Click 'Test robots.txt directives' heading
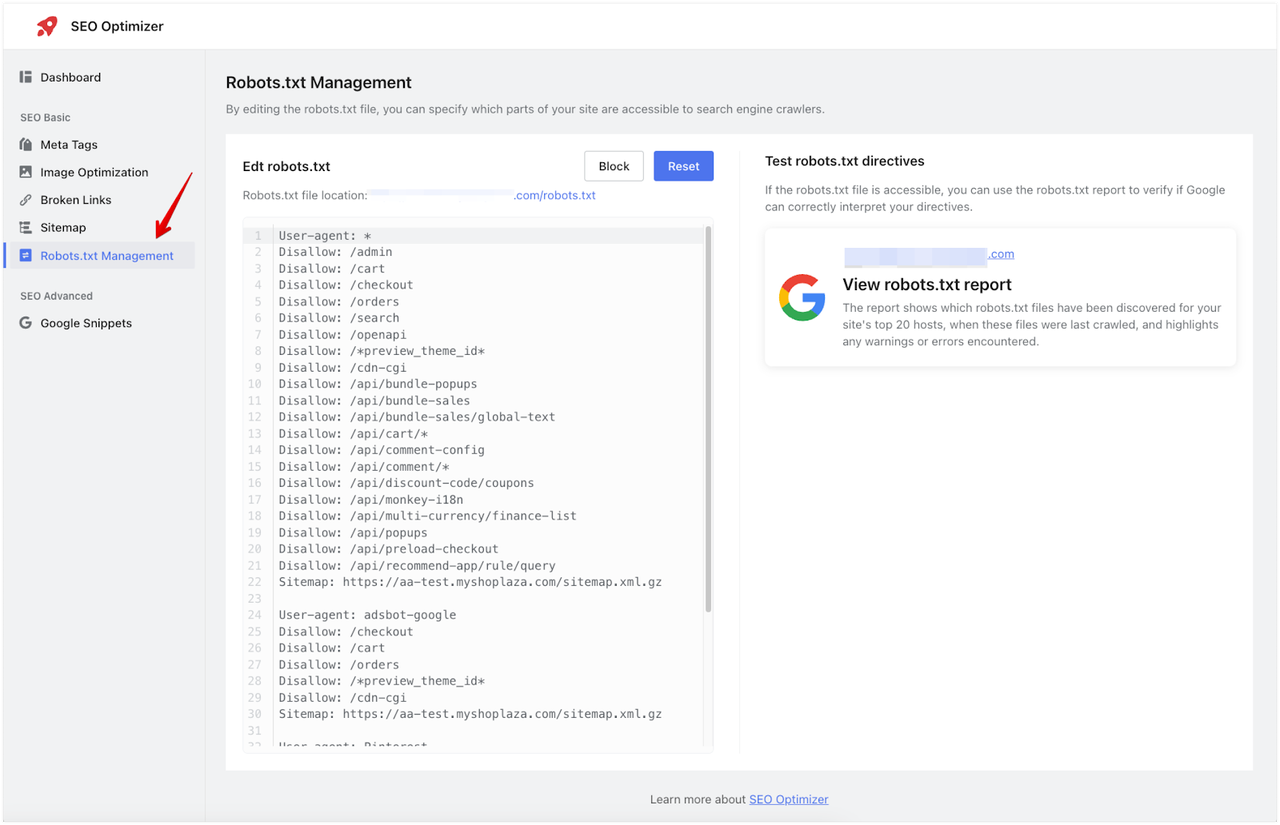The image size is (1280, 825). pos(845,161)
